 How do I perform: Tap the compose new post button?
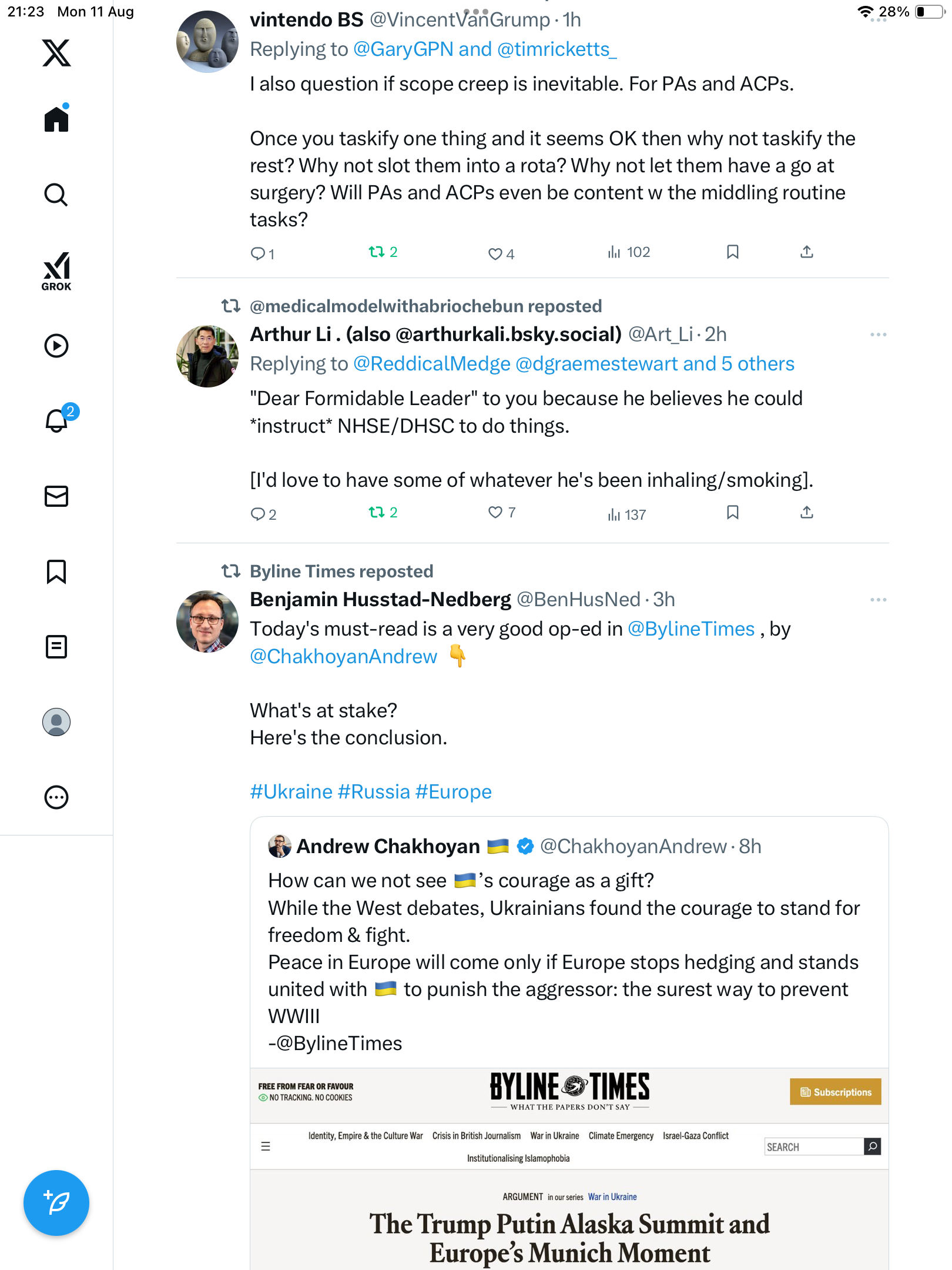(x=56, y=1203)
